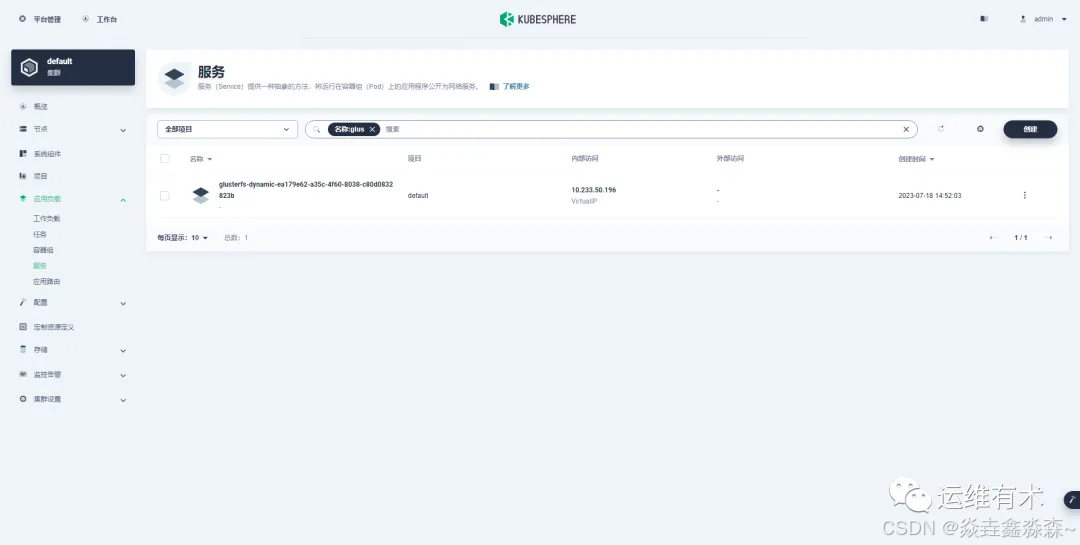Go to 工作负载 workloads page
Screen dimensions: 1080x545
click(47, 218)
